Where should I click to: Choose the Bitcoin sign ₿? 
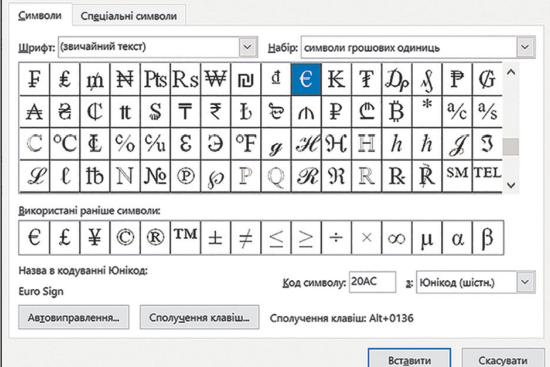[396, 112]
